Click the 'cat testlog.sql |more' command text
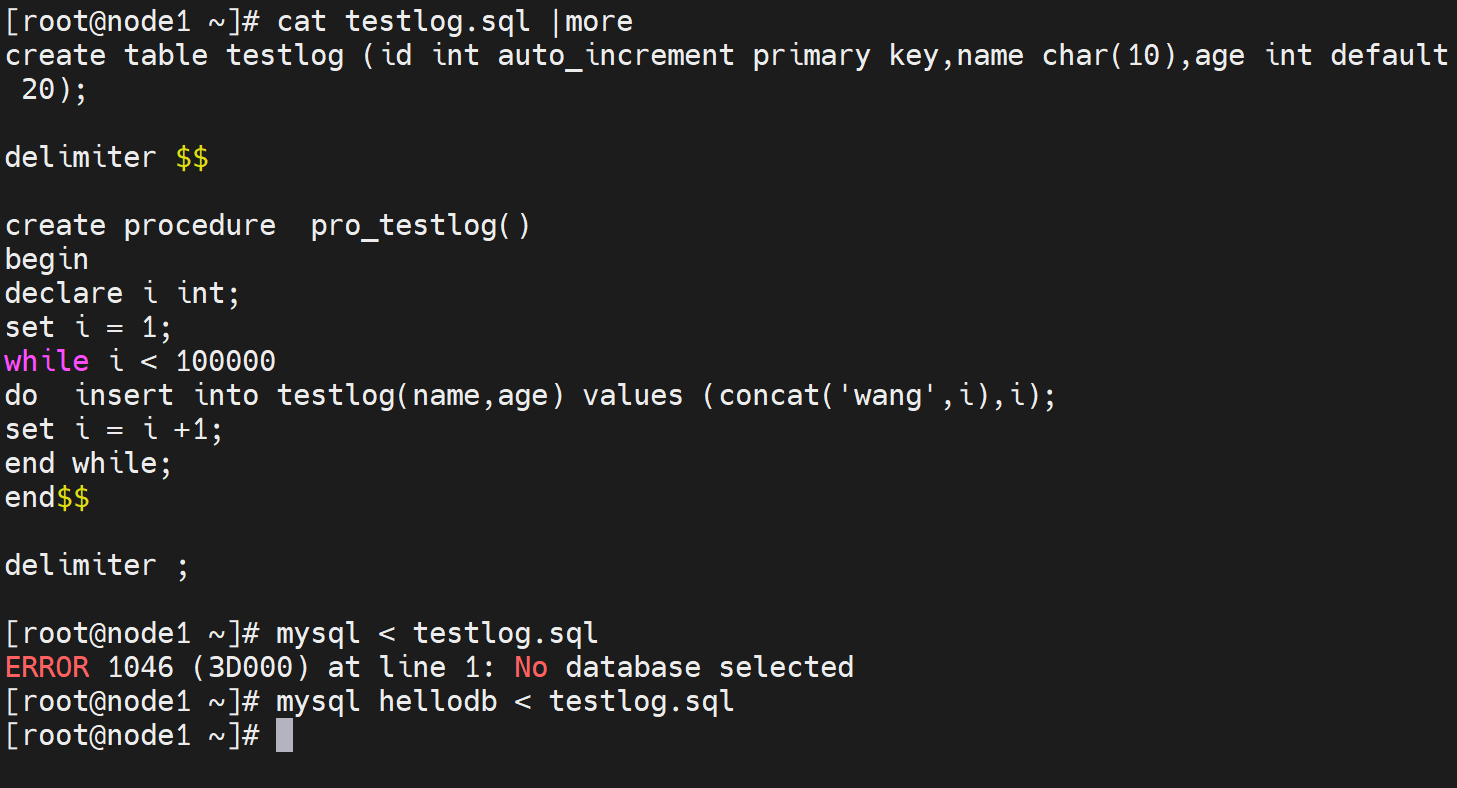The width and height of the screenshot is (1457, 788). click(454, 21)
